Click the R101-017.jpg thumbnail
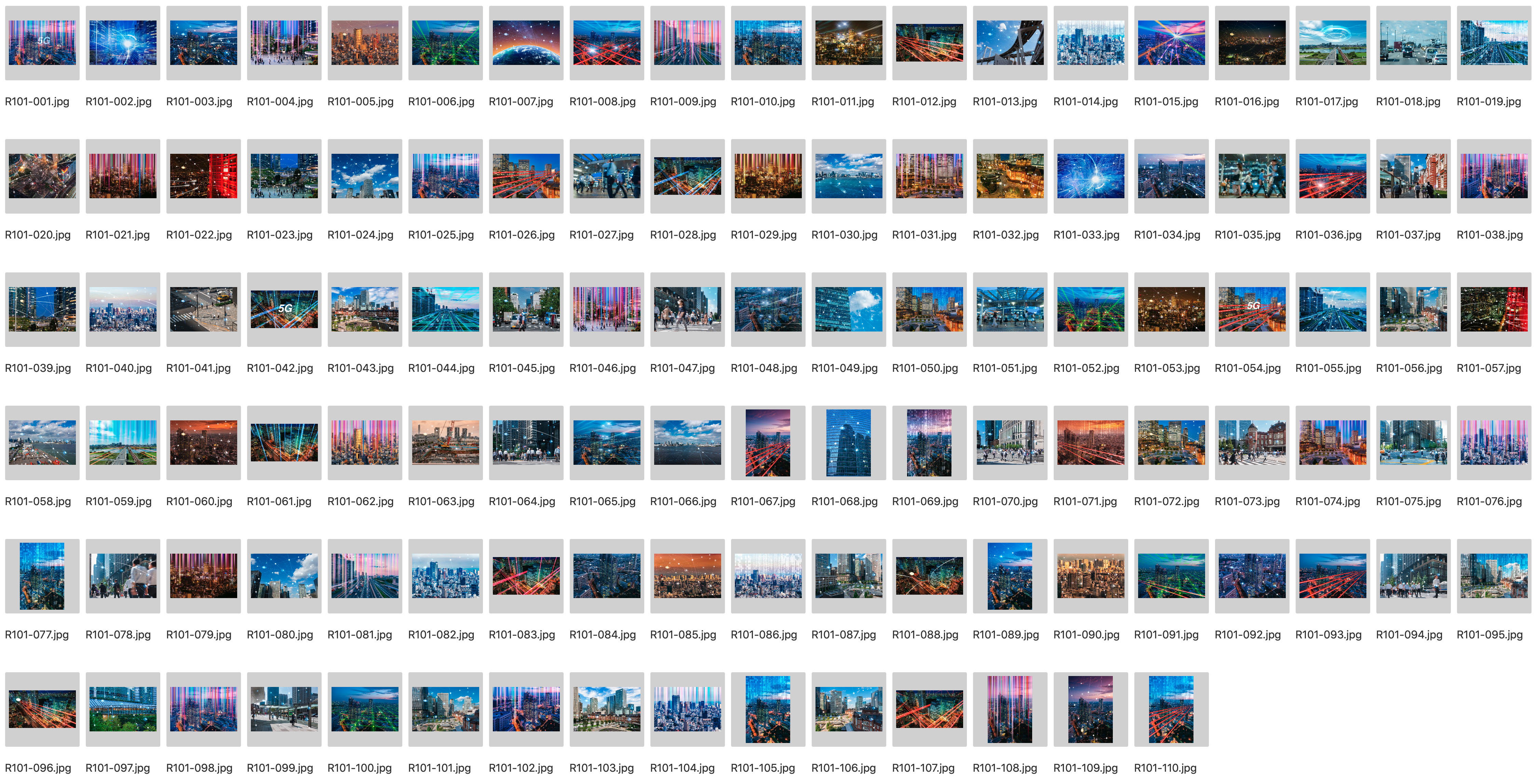Screen dimensions: 1538x784 (x=1333, y=43)
